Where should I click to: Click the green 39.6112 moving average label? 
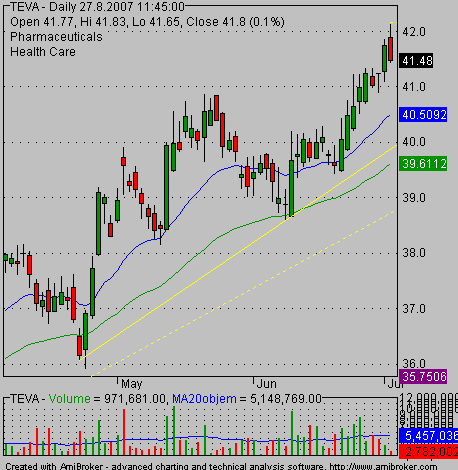423,164
